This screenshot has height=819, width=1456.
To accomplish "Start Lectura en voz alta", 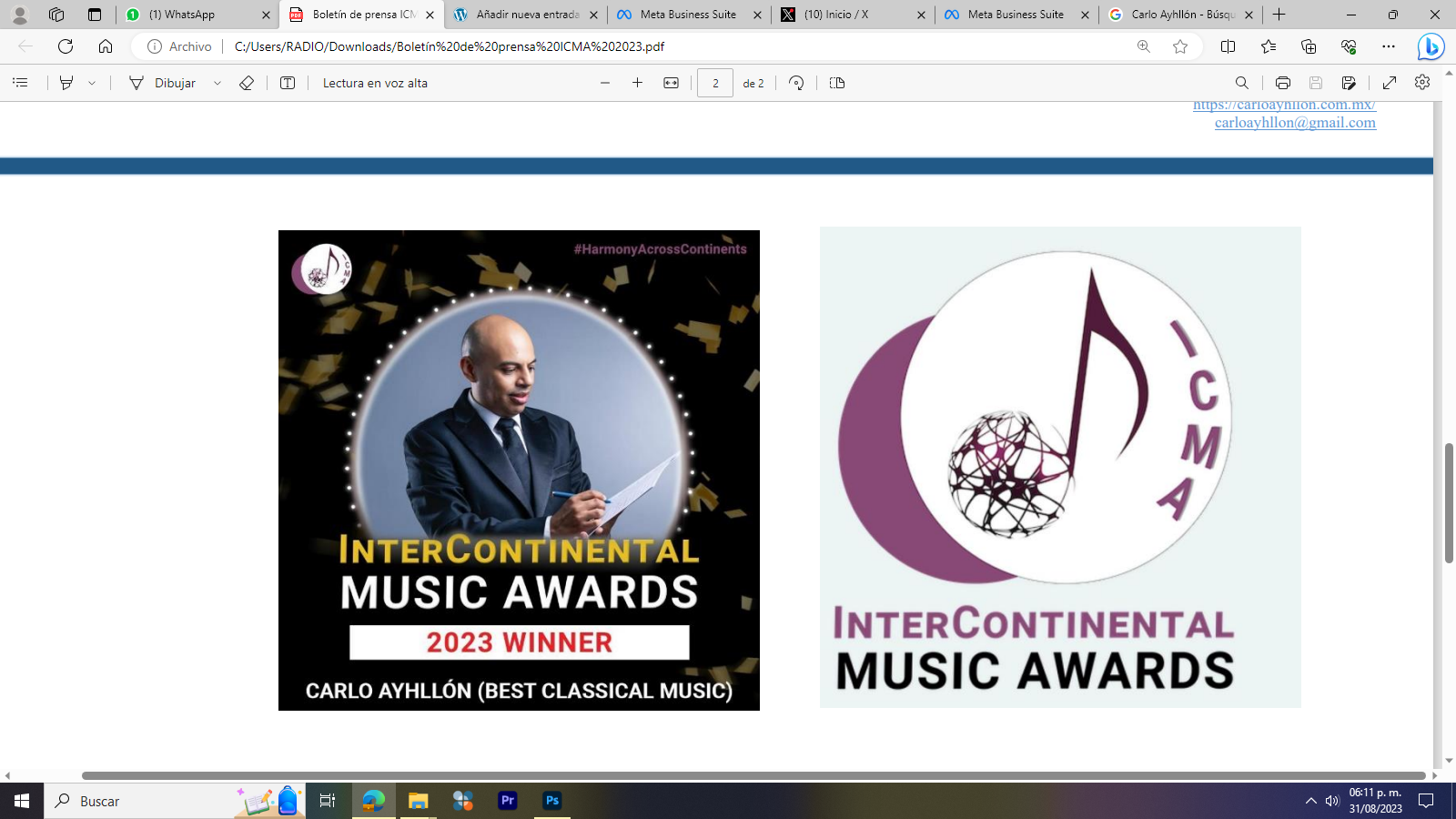I will click(375, 83).
